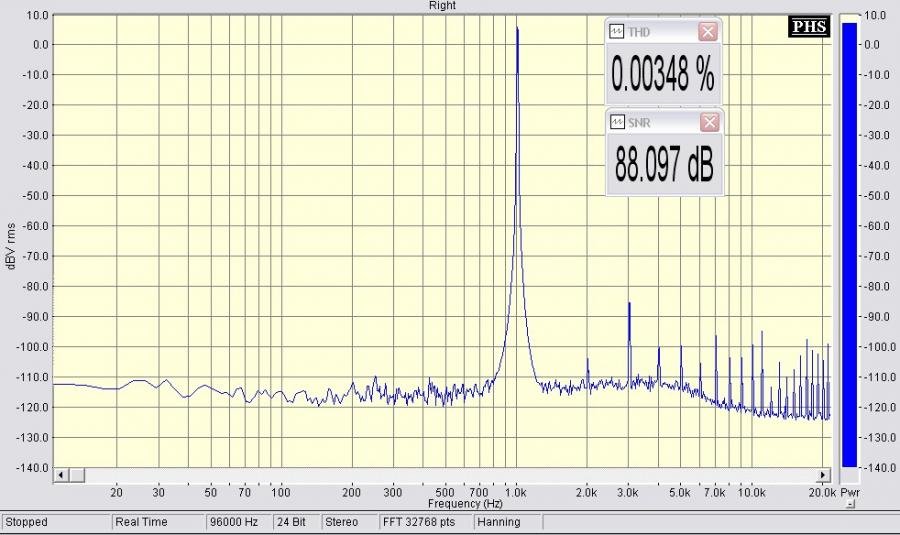Screen dimensions: 900x535
Task: Click the 96000 Hz sample rate field
Action: coord(234,522)
